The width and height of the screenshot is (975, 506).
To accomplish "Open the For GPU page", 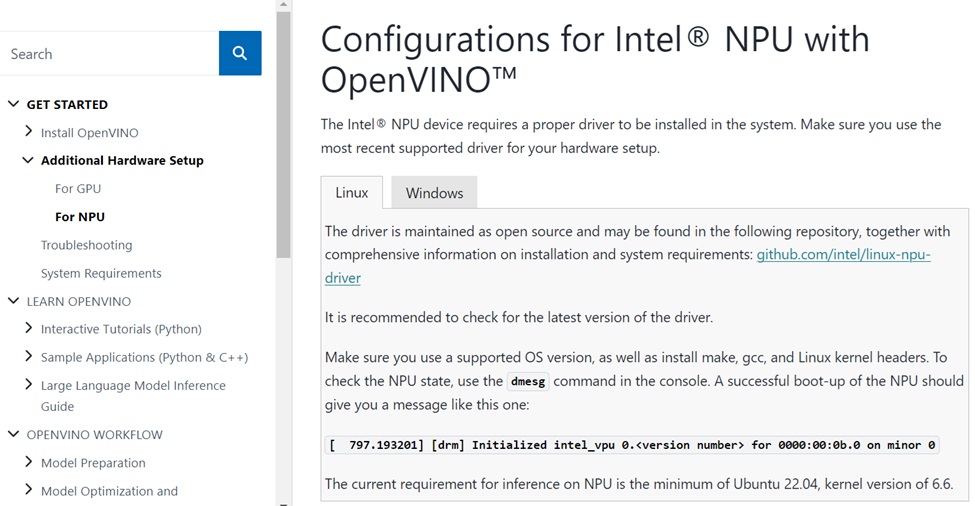I will tap(78, 188).
